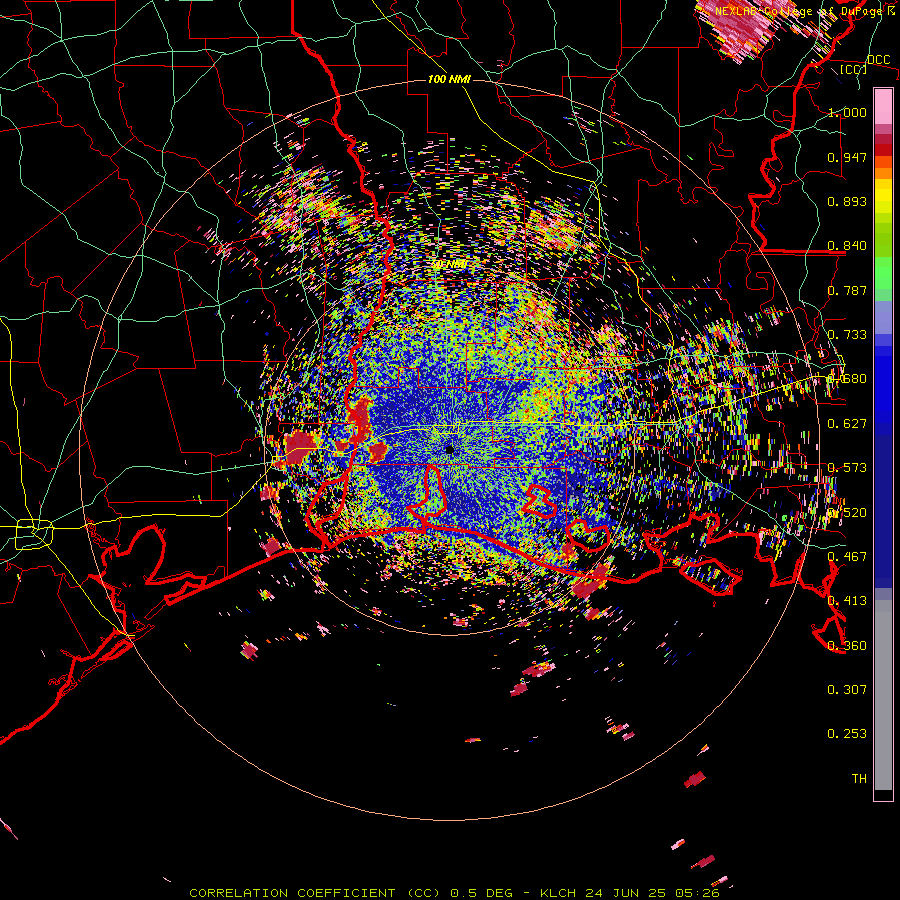Image resolution: width=900 pixels, height=900 pixels.
Task: Click the DCC label above the color bar
Action: [878, 60]
